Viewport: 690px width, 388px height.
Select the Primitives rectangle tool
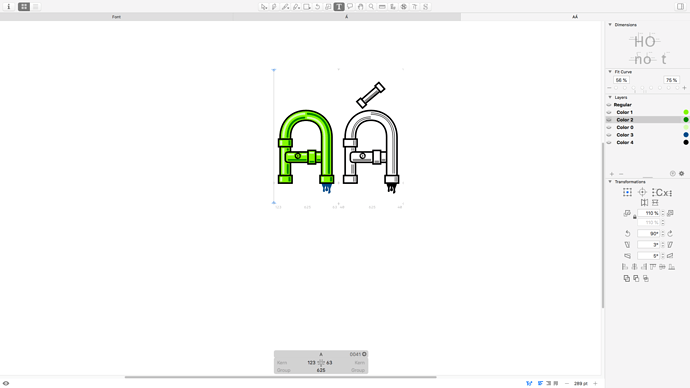coord(307,7)
